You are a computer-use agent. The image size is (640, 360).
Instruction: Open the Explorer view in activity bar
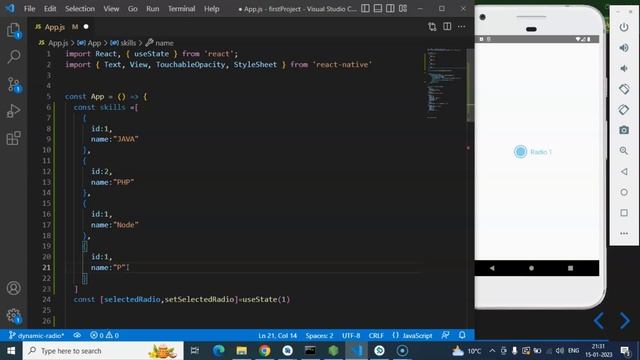point(13,30)
